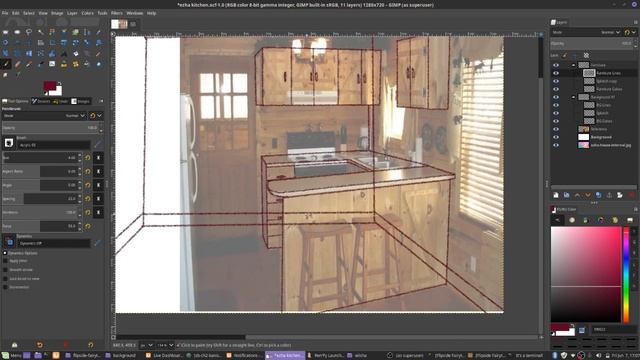Hide the Reference layer
This screenshot has width=640, height=360.
click(x=556, y=129)
